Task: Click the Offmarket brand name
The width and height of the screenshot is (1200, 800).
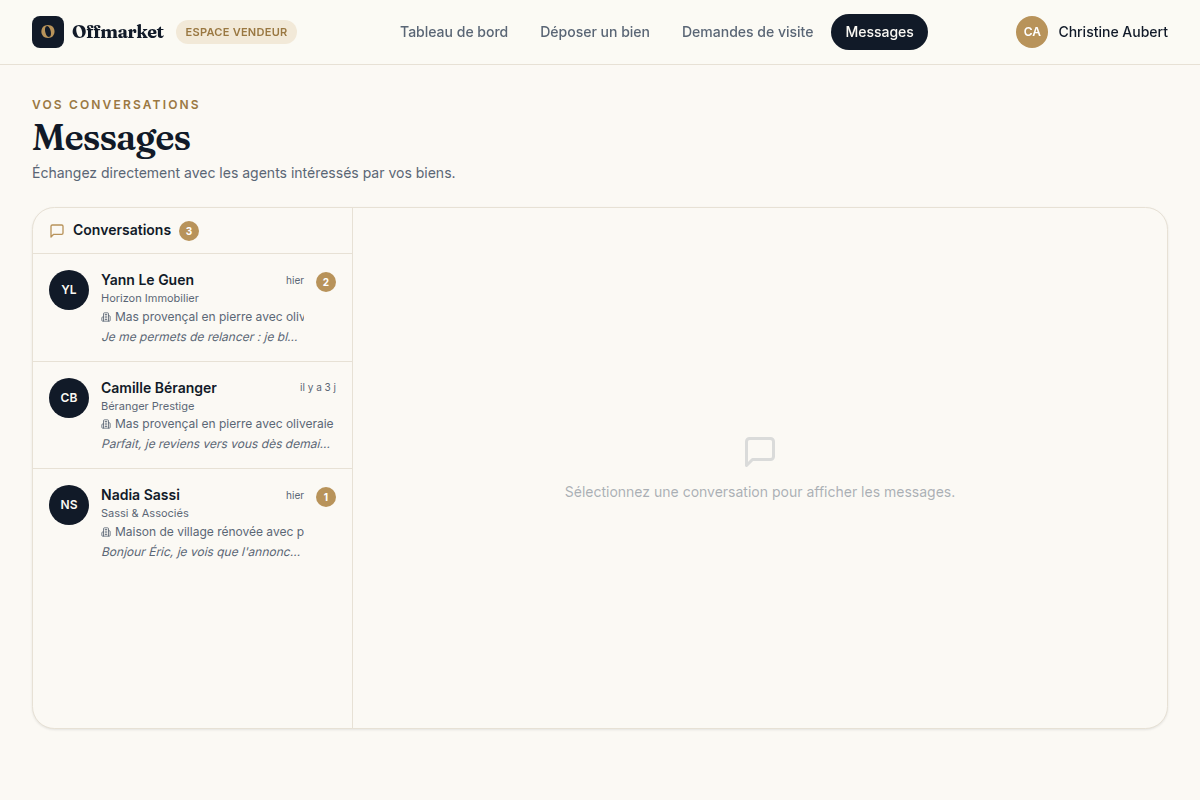Action: pyautogui.click(x=118, y=32)
